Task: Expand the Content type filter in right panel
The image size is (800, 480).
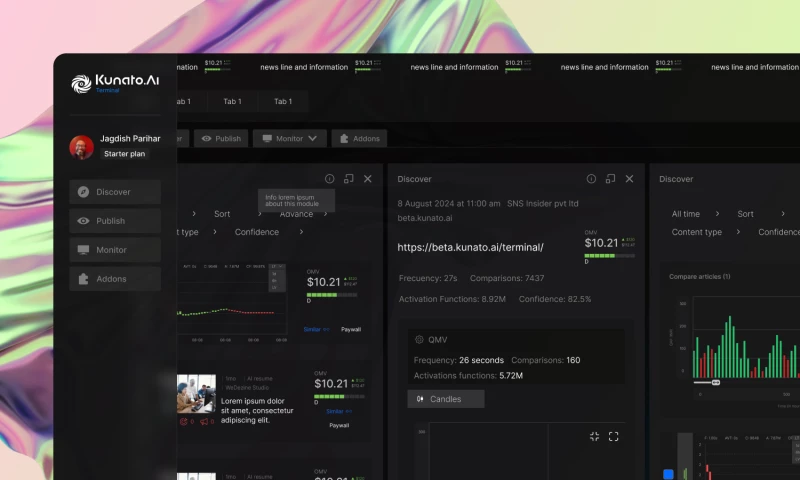Action: point(710,232)
